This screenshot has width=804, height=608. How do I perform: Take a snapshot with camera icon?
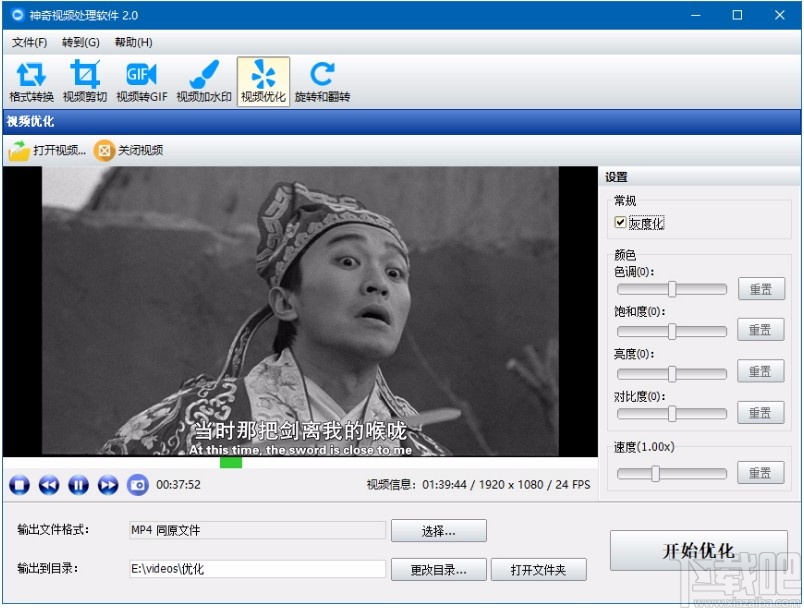point(137,484)
